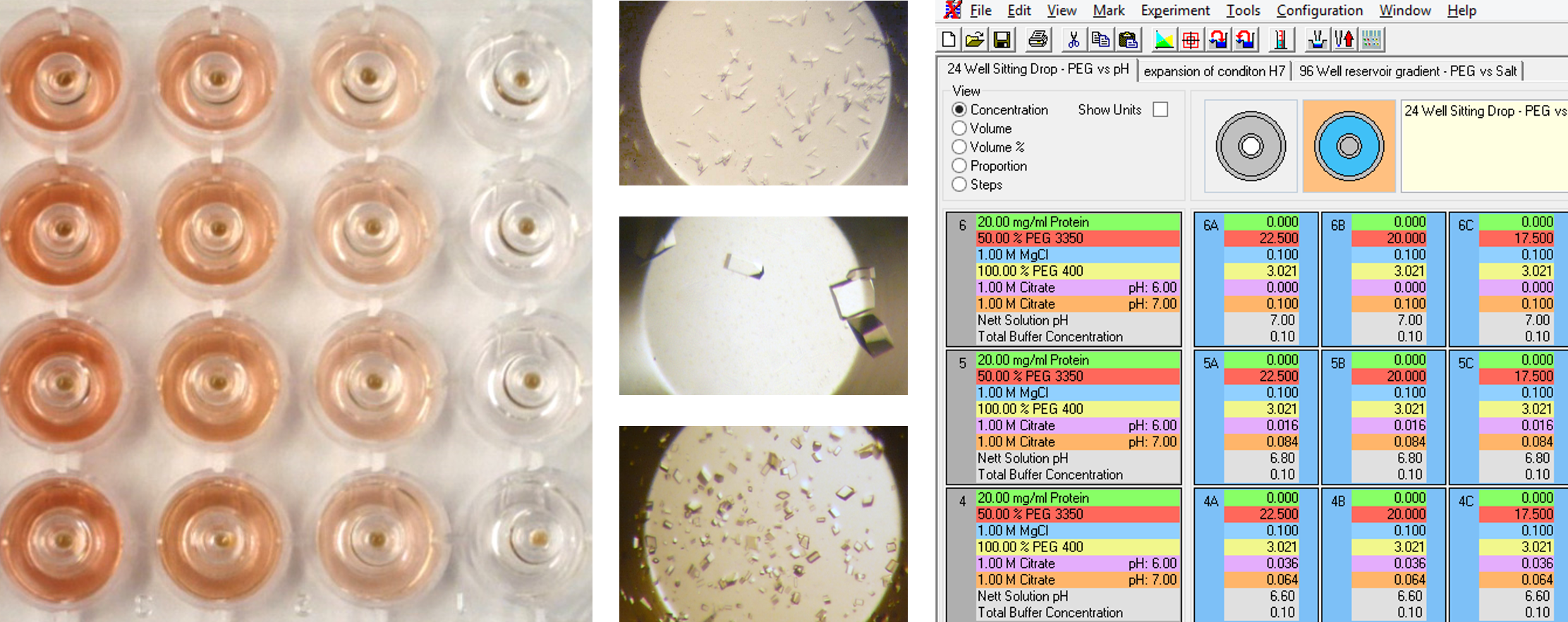This screenshot has width=1568, height=622.
Task: Select row 6 '1.00 M MgCl' stock
Action: [1078, 255]
